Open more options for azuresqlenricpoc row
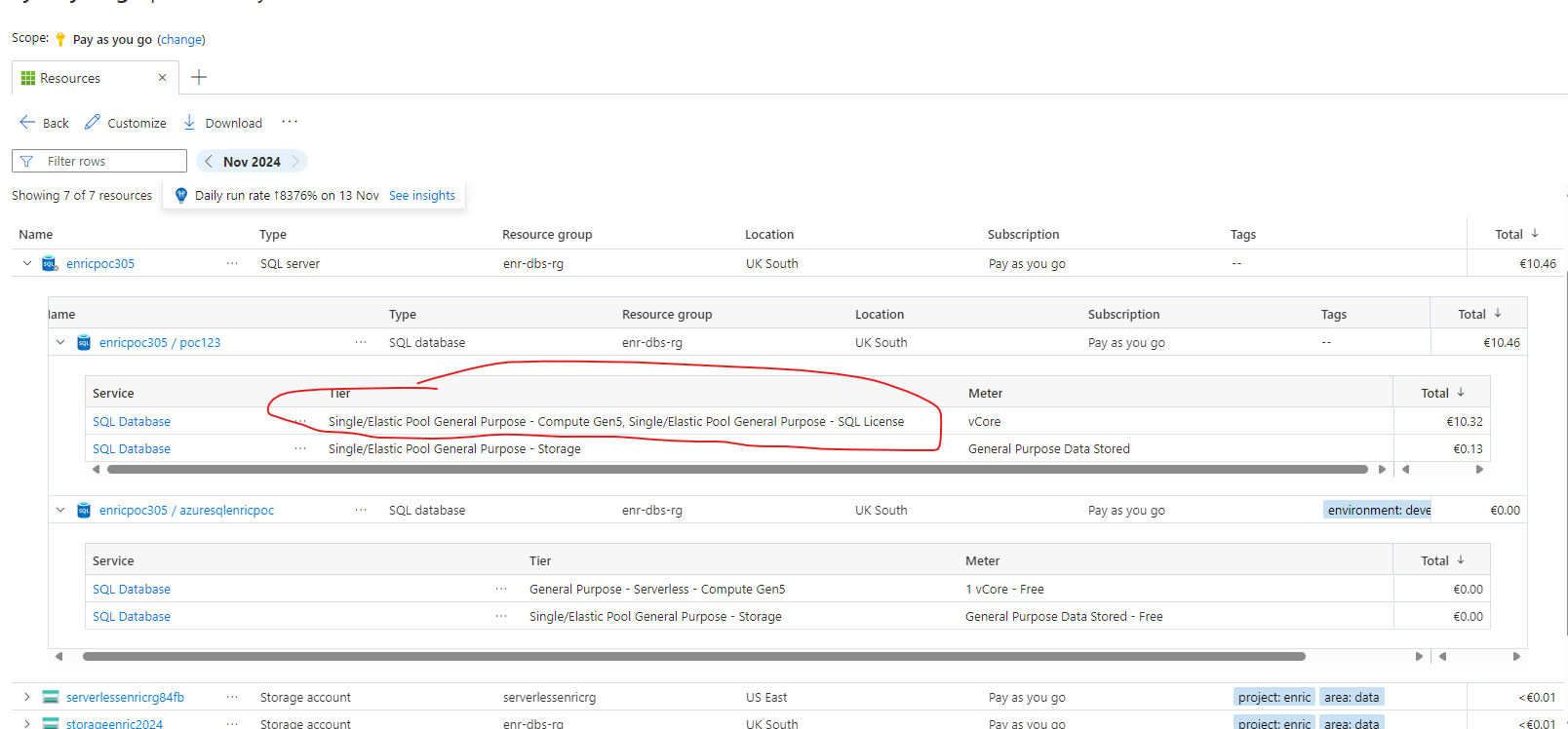The width and height of the screenshot is (1568, 729). pos(361,510)
